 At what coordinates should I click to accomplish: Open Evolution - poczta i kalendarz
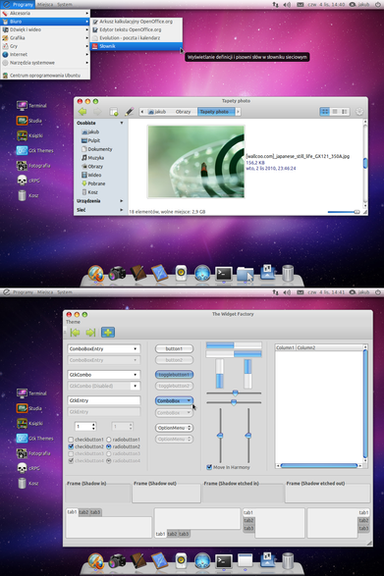pyautogui.click(x=136, y=37)
